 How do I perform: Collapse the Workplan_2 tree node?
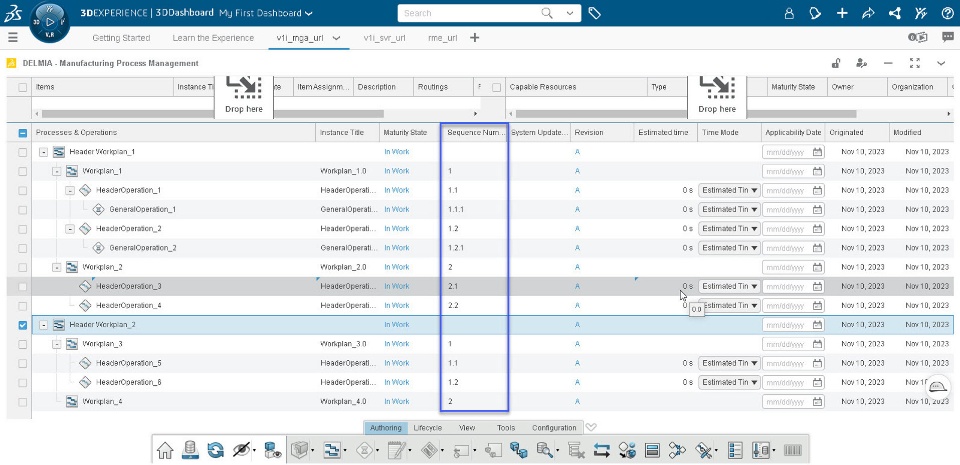coord(57,267)
